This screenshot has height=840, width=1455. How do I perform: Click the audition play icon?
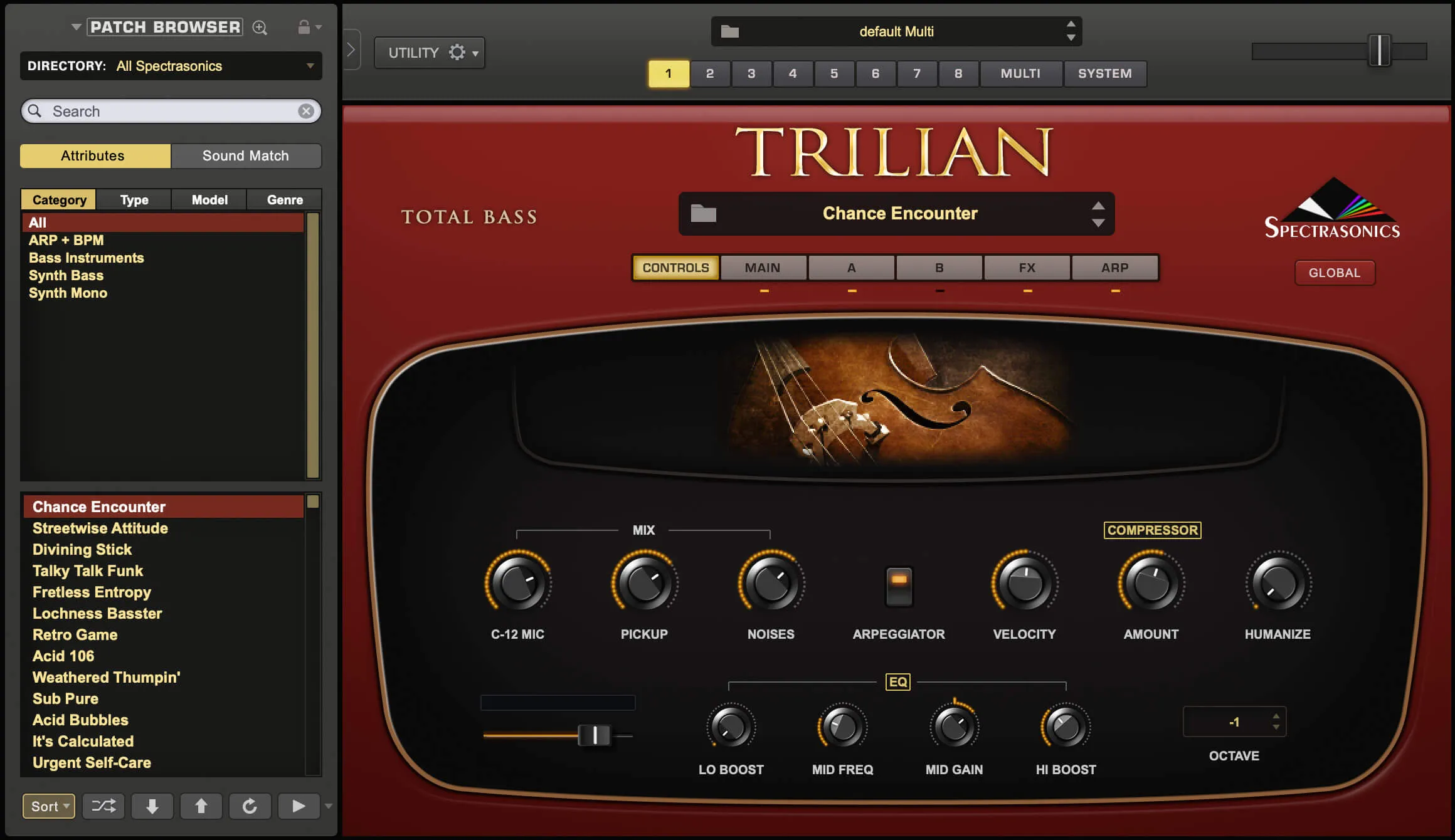[299, 806]
